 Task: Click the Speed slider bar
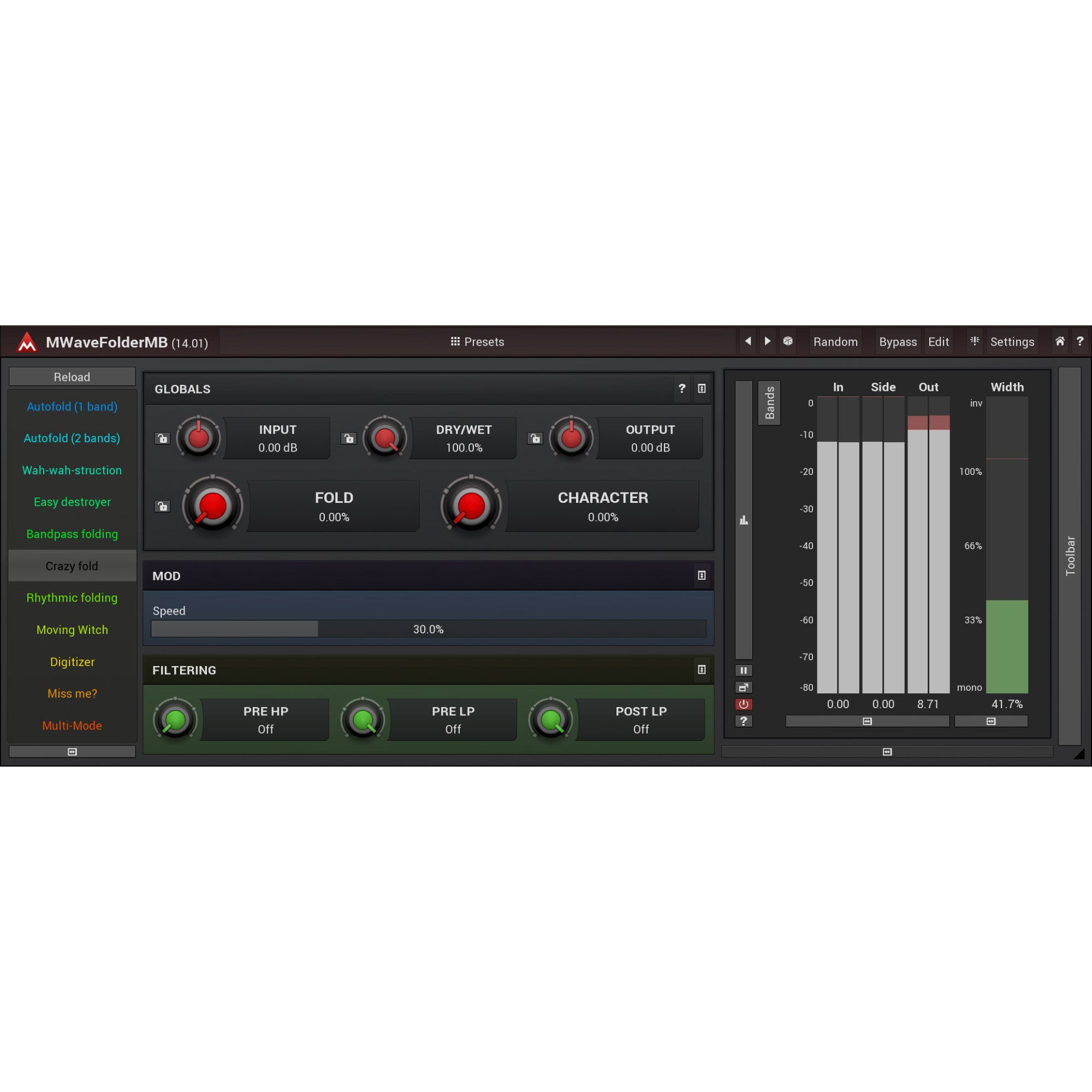click(x=429, y=629)
